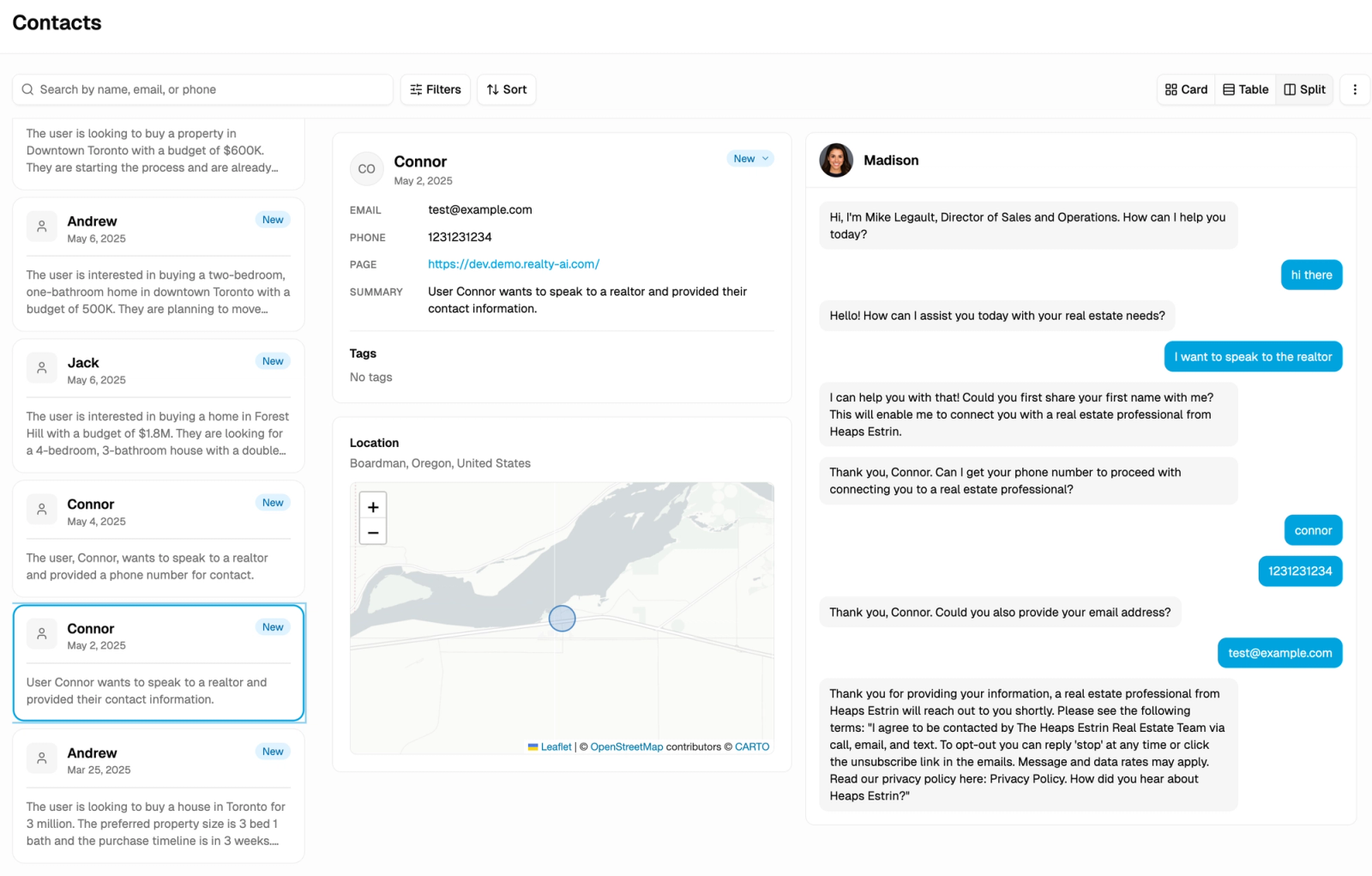Open the Filters options
The image size is (1372, 876).
pyautogui.click(x=436, y=89)
